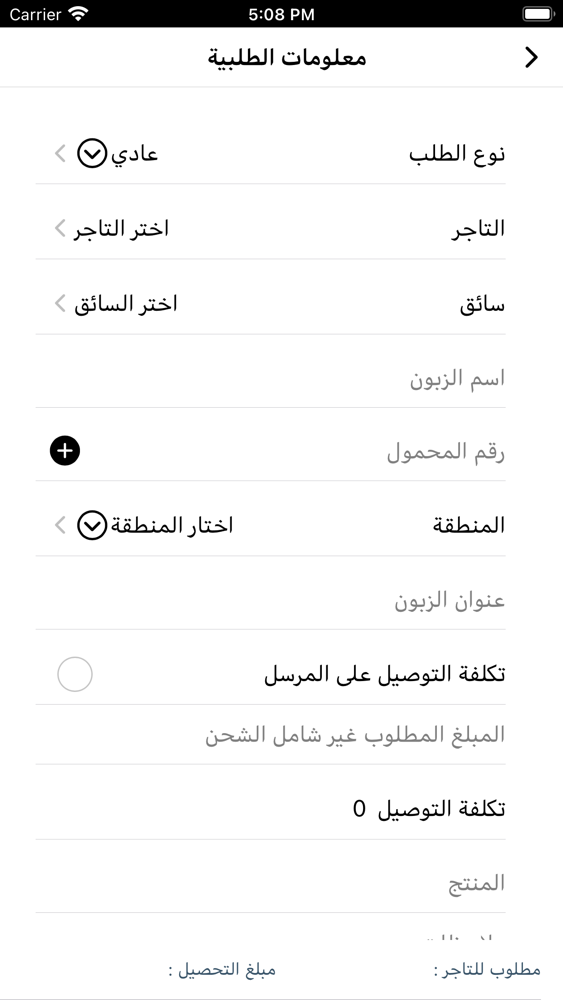Image resolution: width=563 pixels, height=1000 pixels.
Task: Focus the عنوان الزبون address field
Action: (271, 601)
